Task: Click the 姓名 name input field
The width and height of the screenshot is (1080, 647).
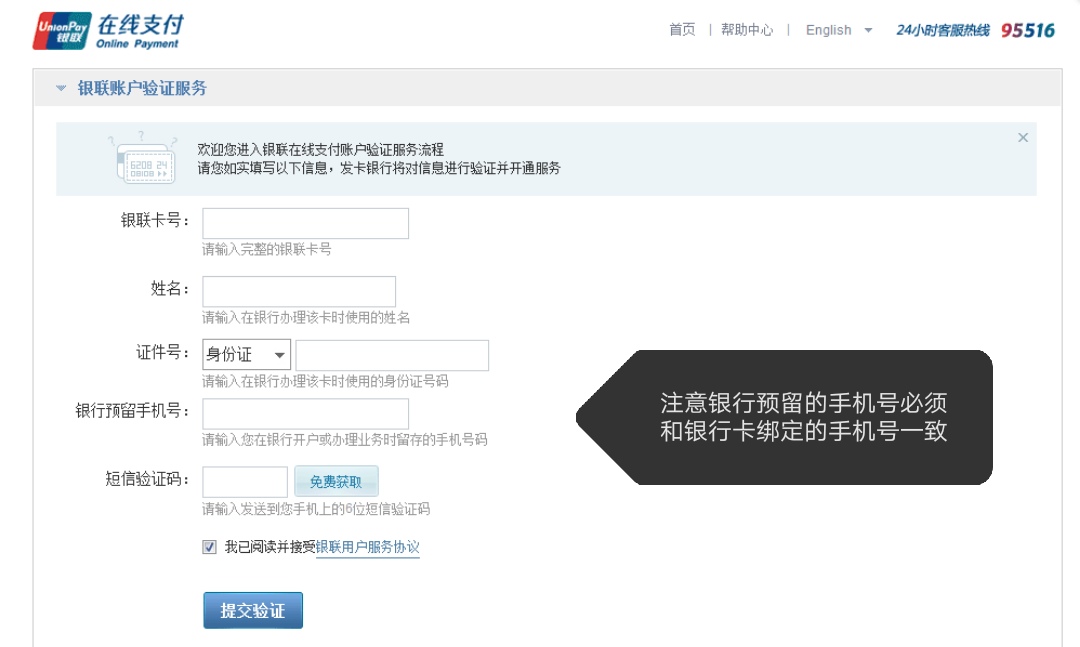Action: (x=298, y=289)
